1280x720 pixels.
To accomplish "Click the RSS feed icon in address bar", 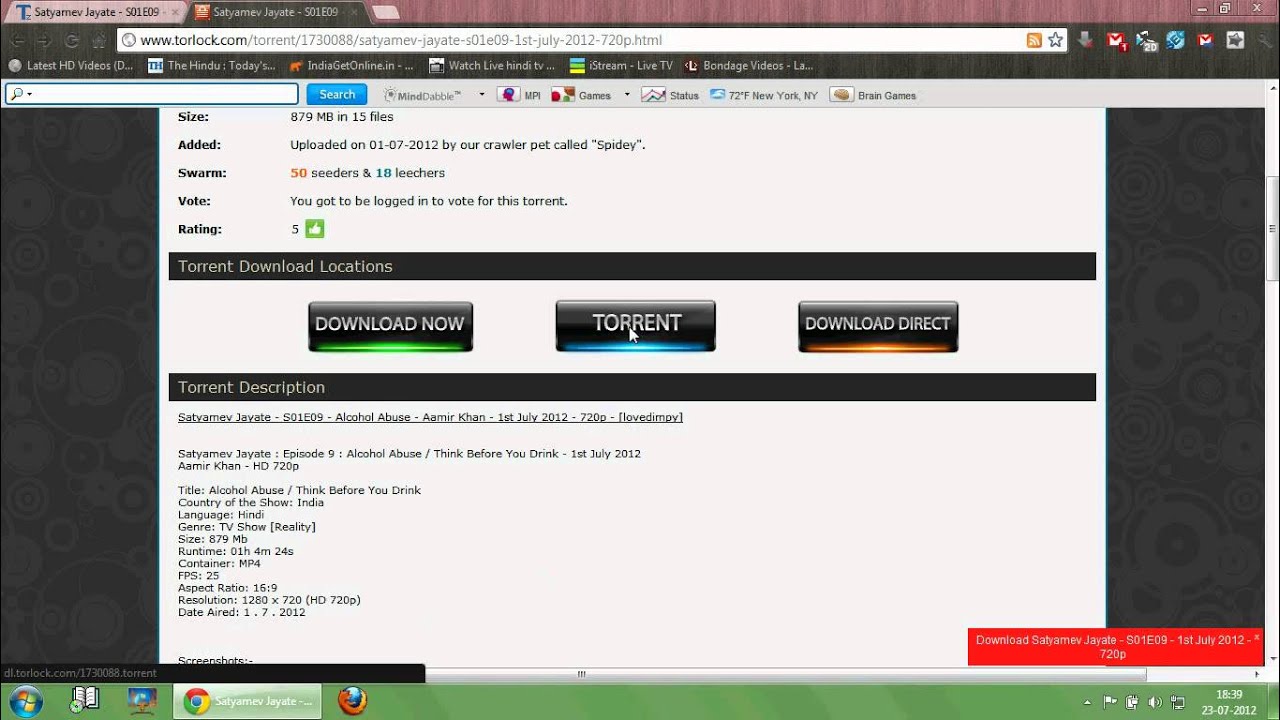I will [1035, 40].
